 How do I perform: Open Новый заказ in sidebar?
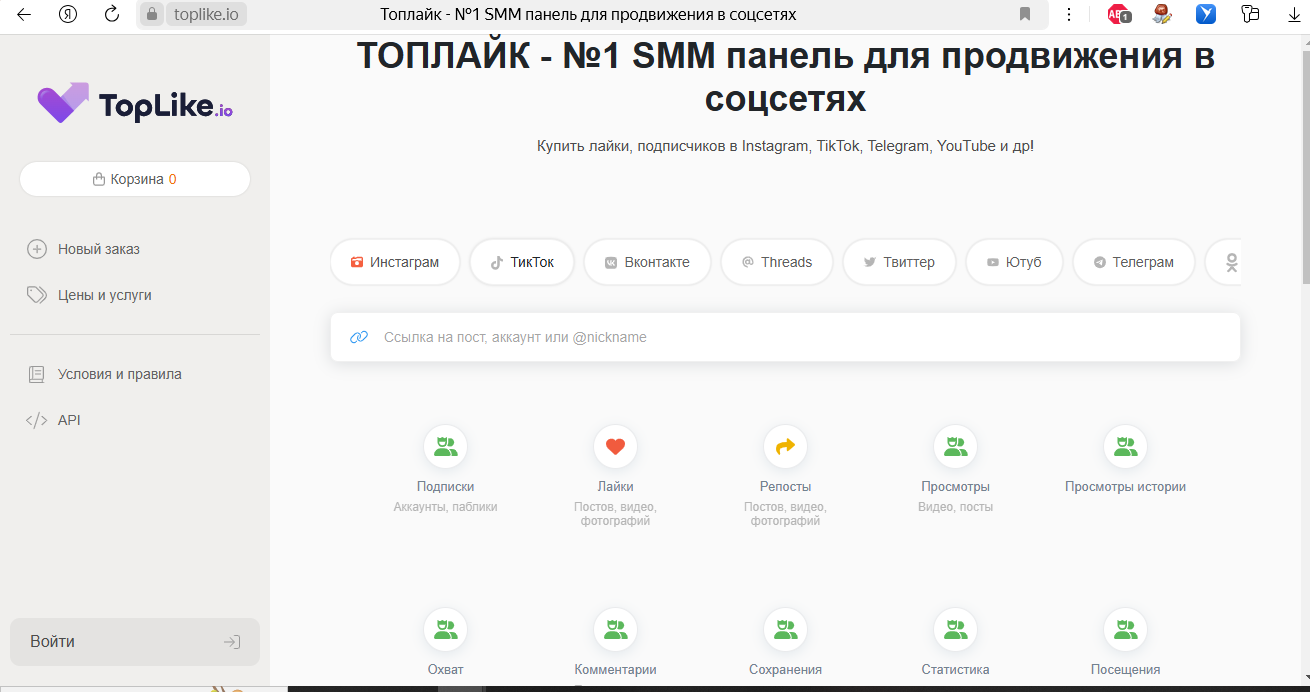[x=99, y=249]
